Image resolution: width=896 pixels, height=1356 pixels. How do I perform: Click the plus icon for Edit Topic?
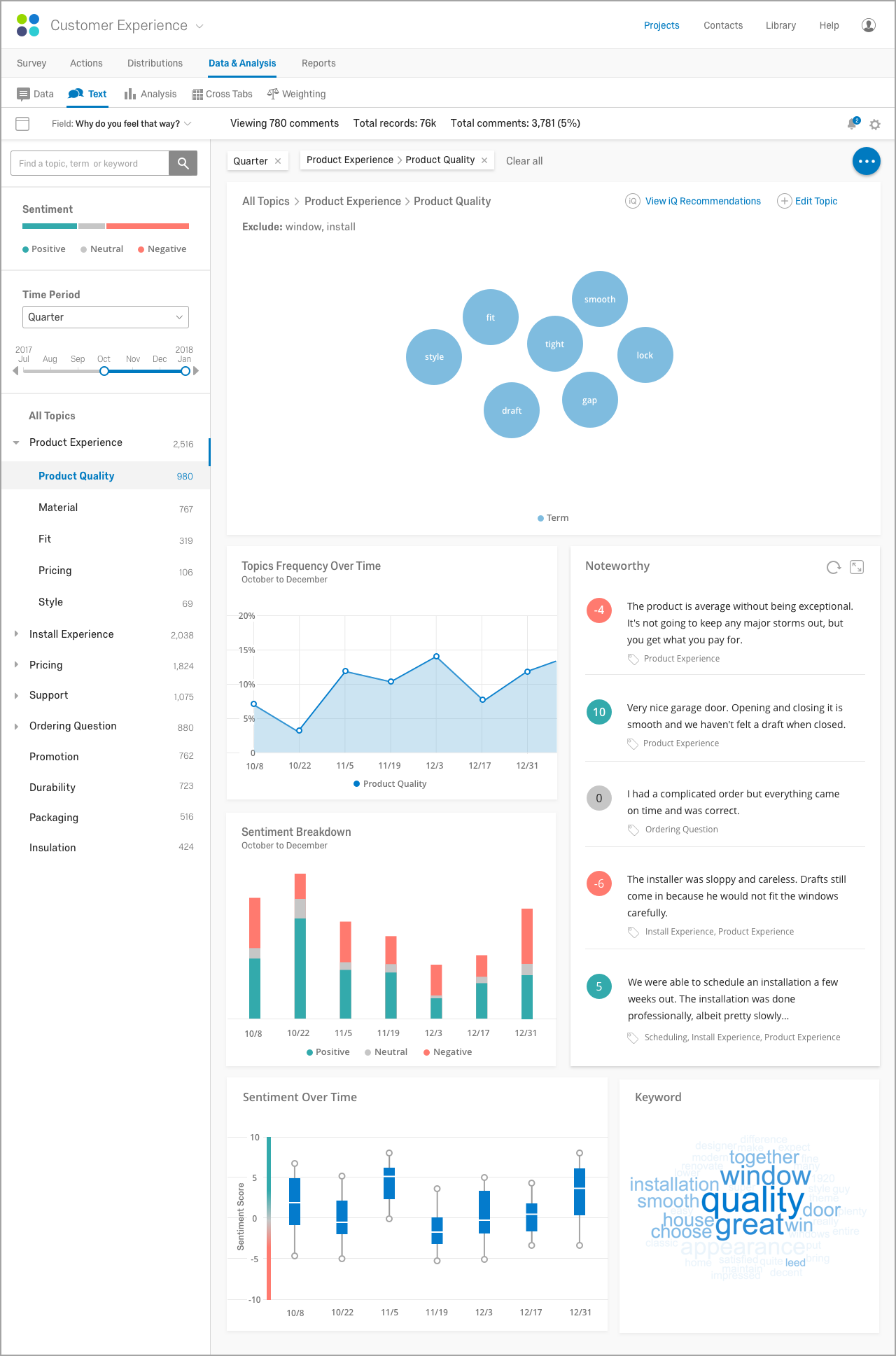785,201
